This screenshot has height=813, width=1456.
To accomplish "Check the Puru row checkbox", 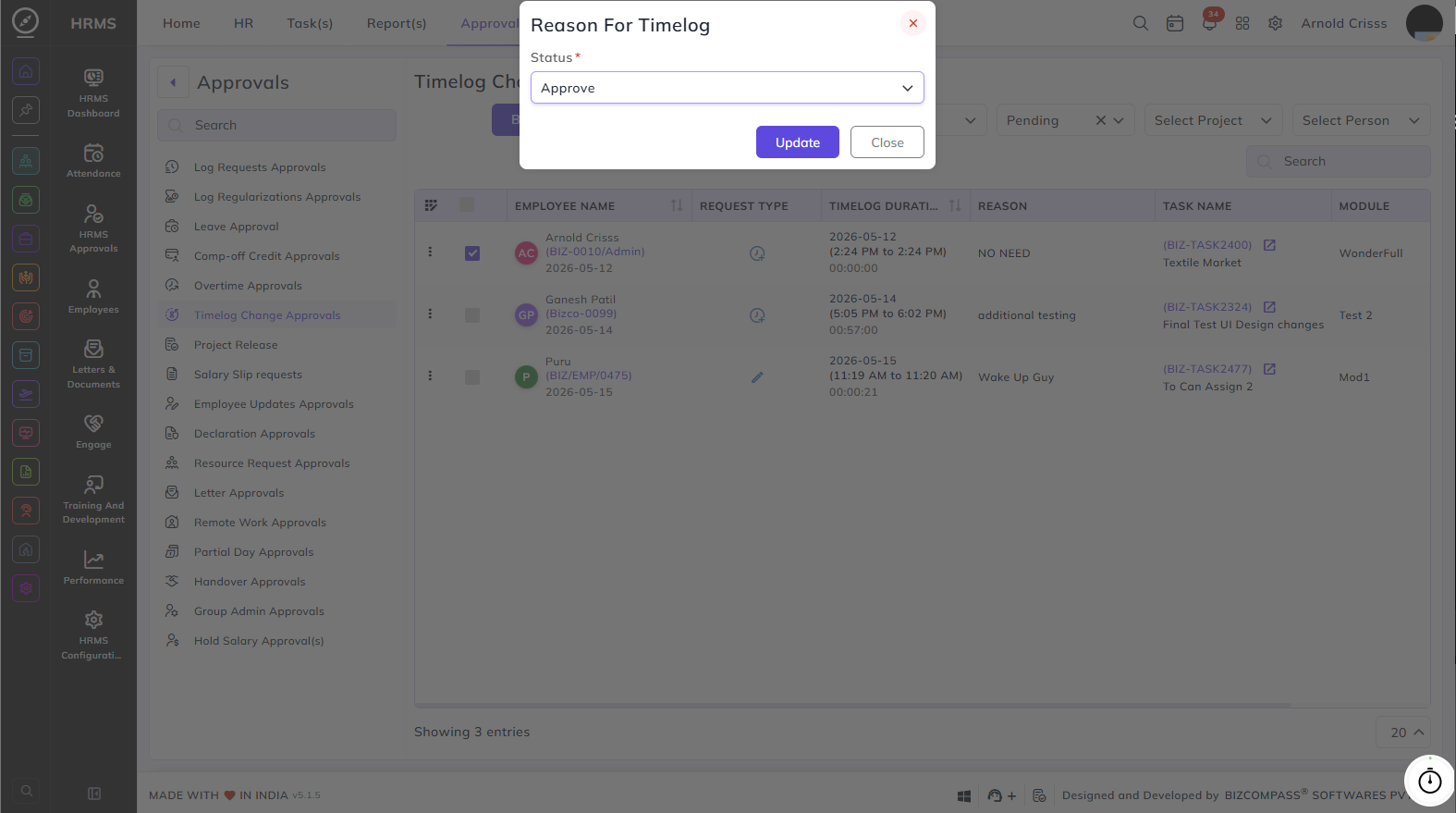I will [472, 377].
